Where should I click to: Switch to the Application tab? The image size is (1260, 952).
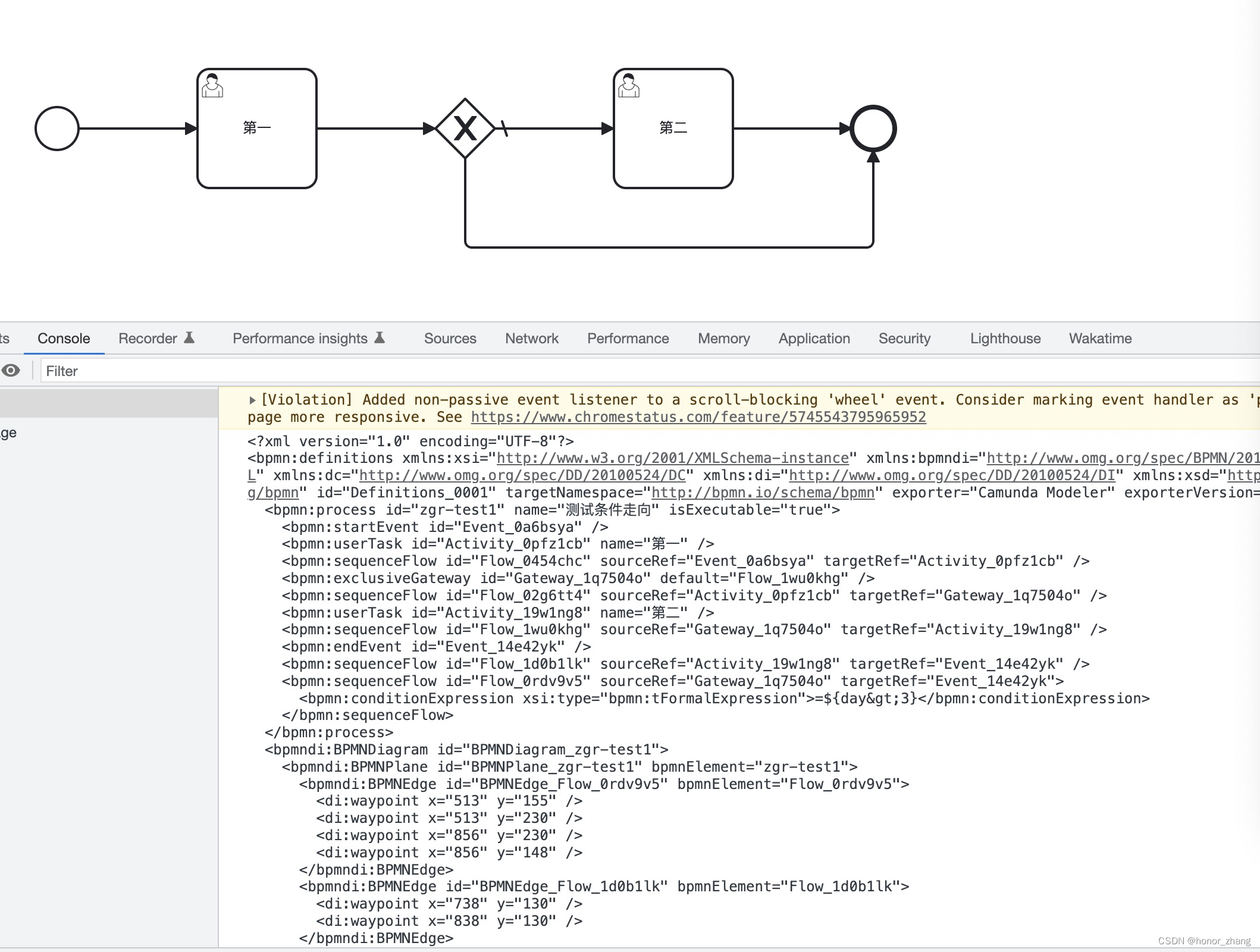click(x=814, y=339)
